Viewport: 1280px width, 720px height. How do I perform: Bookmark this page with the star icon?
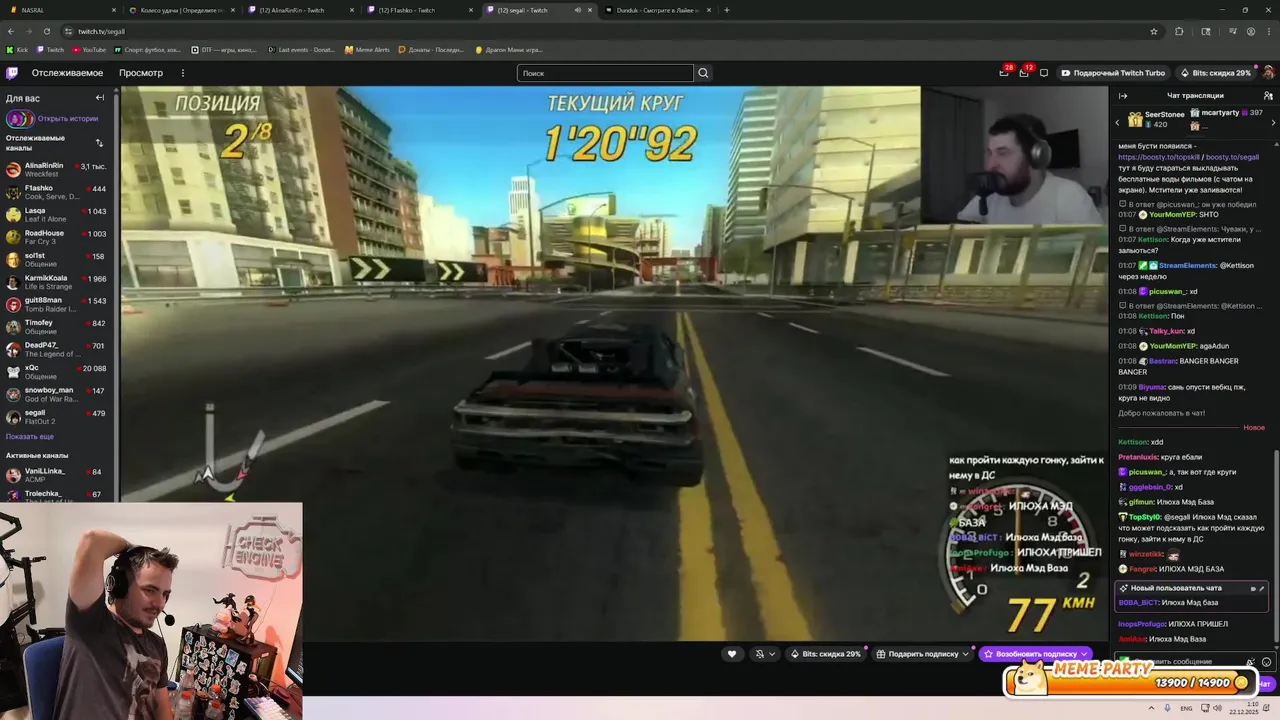[x=1153, y=31]
